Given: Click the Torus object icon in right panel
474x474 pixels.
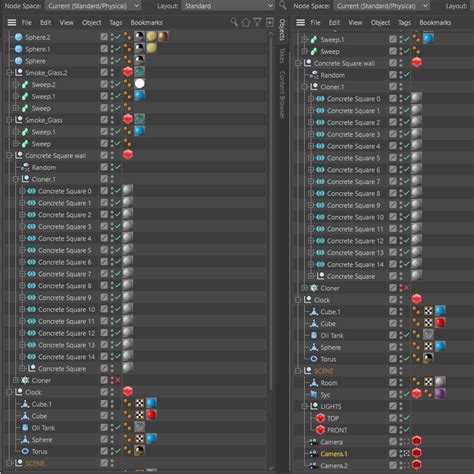Looking at the screenshot, I should pyautogui.click(x=314, y=359).
